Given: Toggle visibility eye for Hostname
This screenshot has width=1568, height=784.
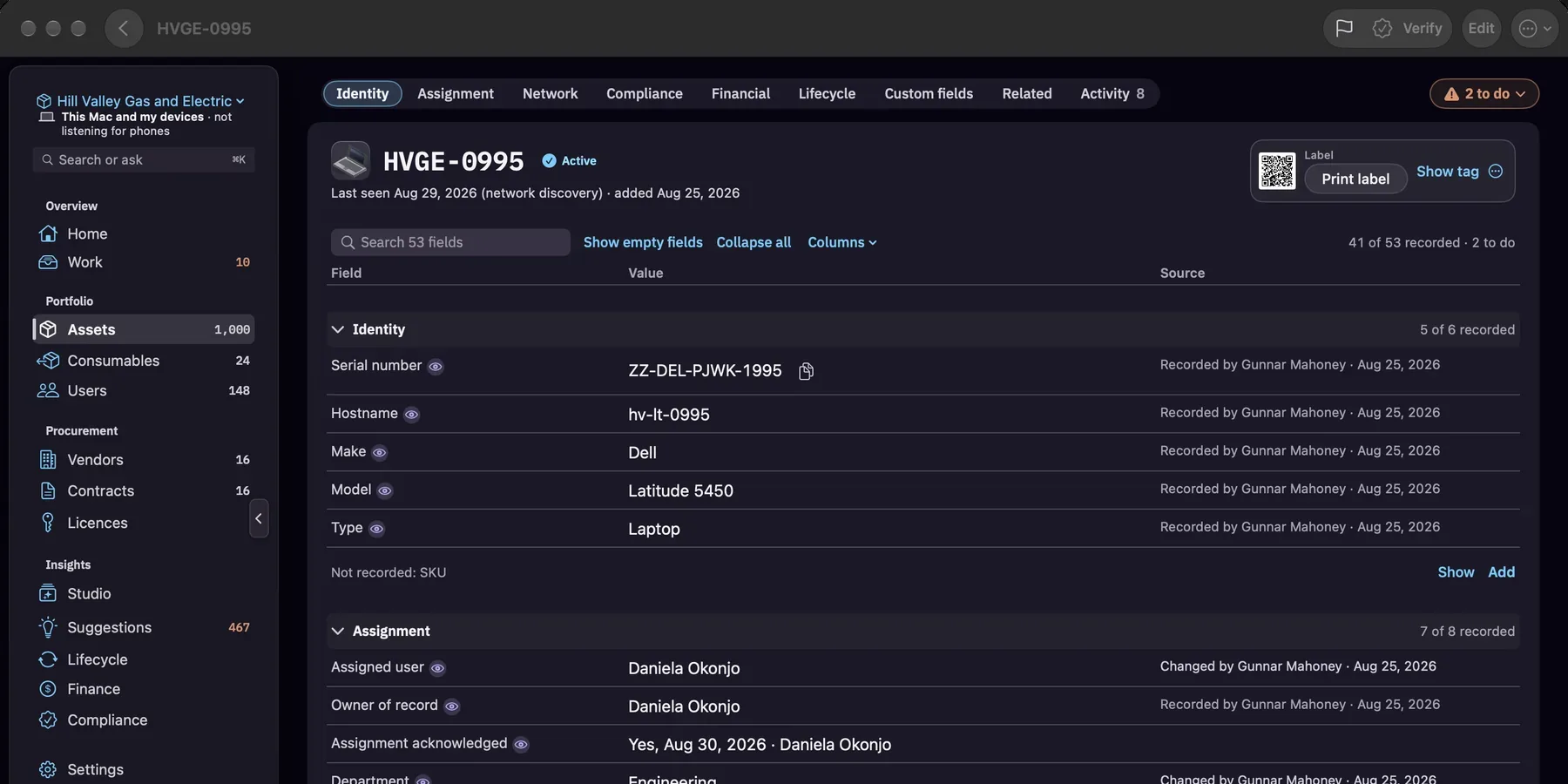Looking at the screenshot, I should (x=412, y=415).
